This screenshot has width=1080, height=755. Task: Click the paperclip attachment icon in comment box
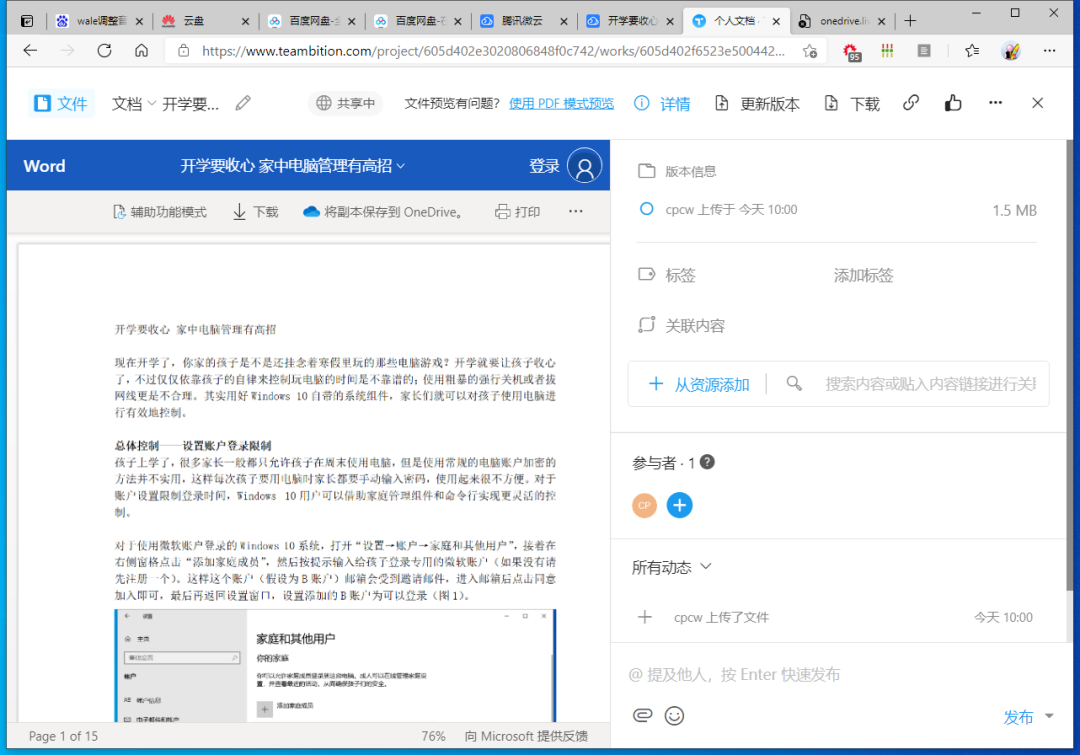tap(642, 715)
